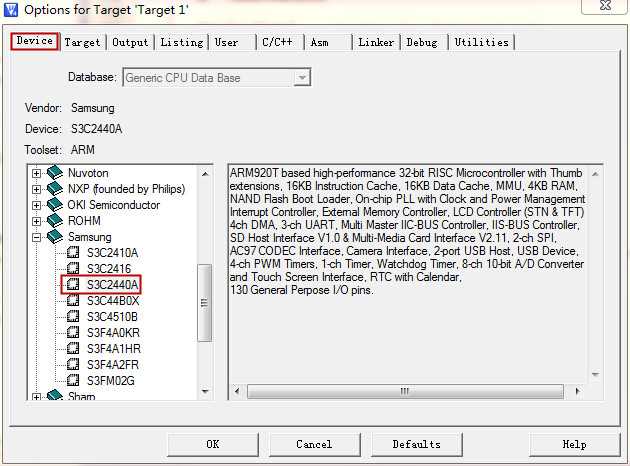Open the Listing tab
Image resolution: width=630 pixels, height=466 pixels.
(182, 42)
